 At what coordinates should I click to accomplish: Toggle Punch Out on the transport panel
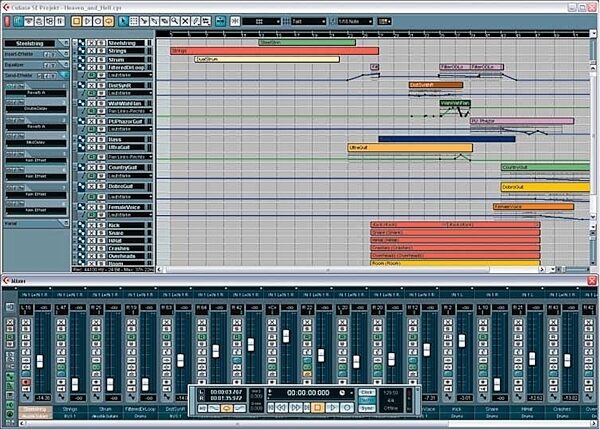click(240, 409)
